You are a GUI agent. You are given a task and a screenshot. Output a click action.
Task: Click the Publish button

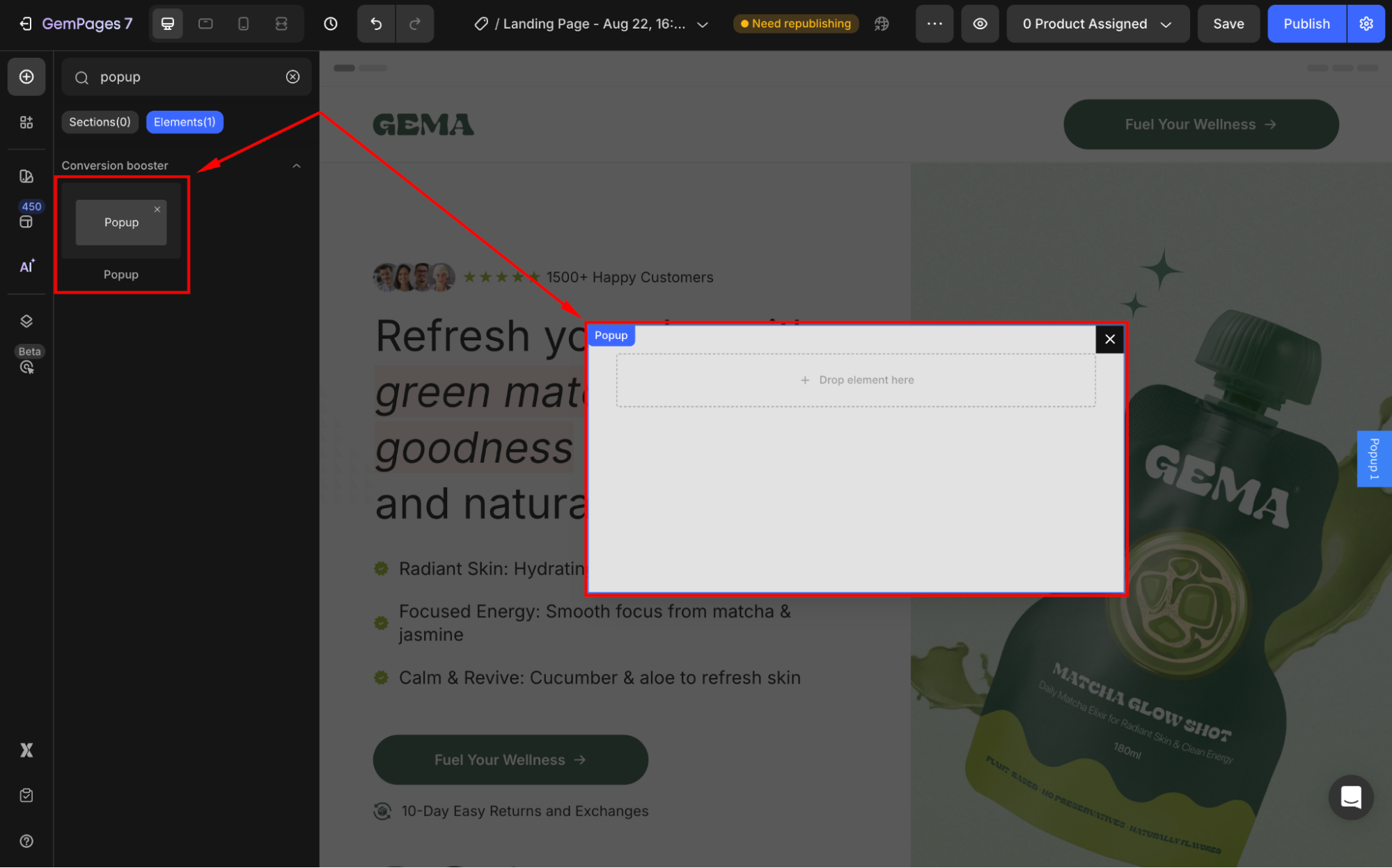(1306, 24)
